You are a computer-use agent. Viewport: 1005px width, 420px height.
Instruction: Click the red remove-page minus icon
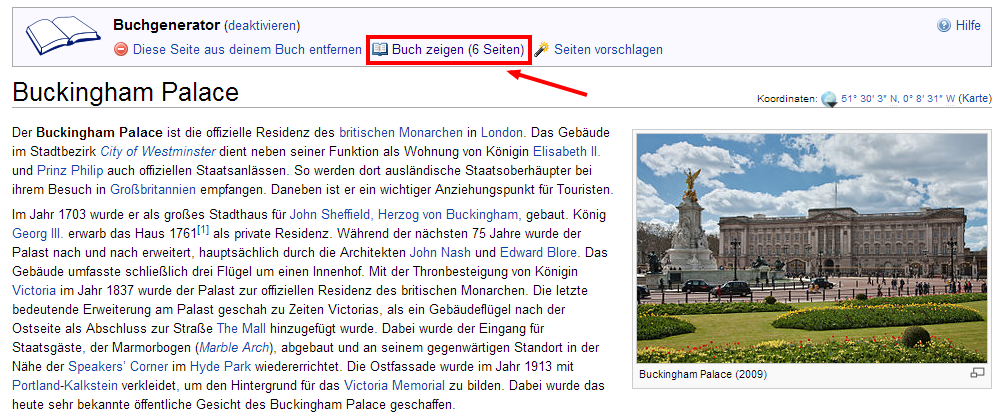click(120, 49)
